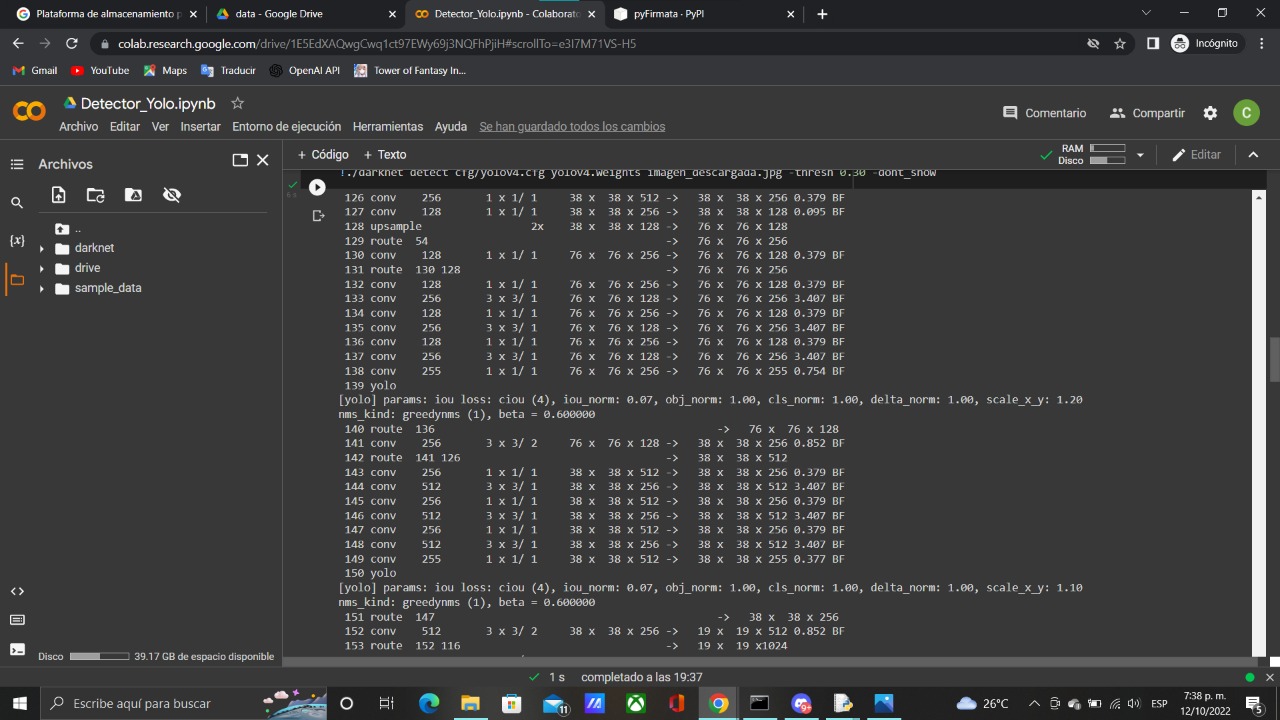This screenshot has height=720, width=1280.
Task: Click the Disco usage bar in footer
Action: 98,657
